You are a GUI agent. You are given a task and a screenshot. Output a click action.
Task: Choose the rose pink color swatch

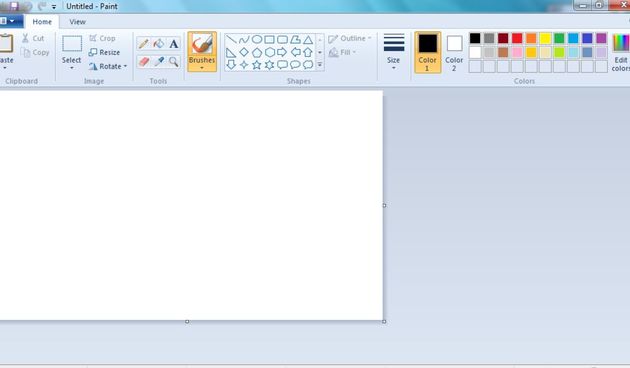tap(517, 52)
